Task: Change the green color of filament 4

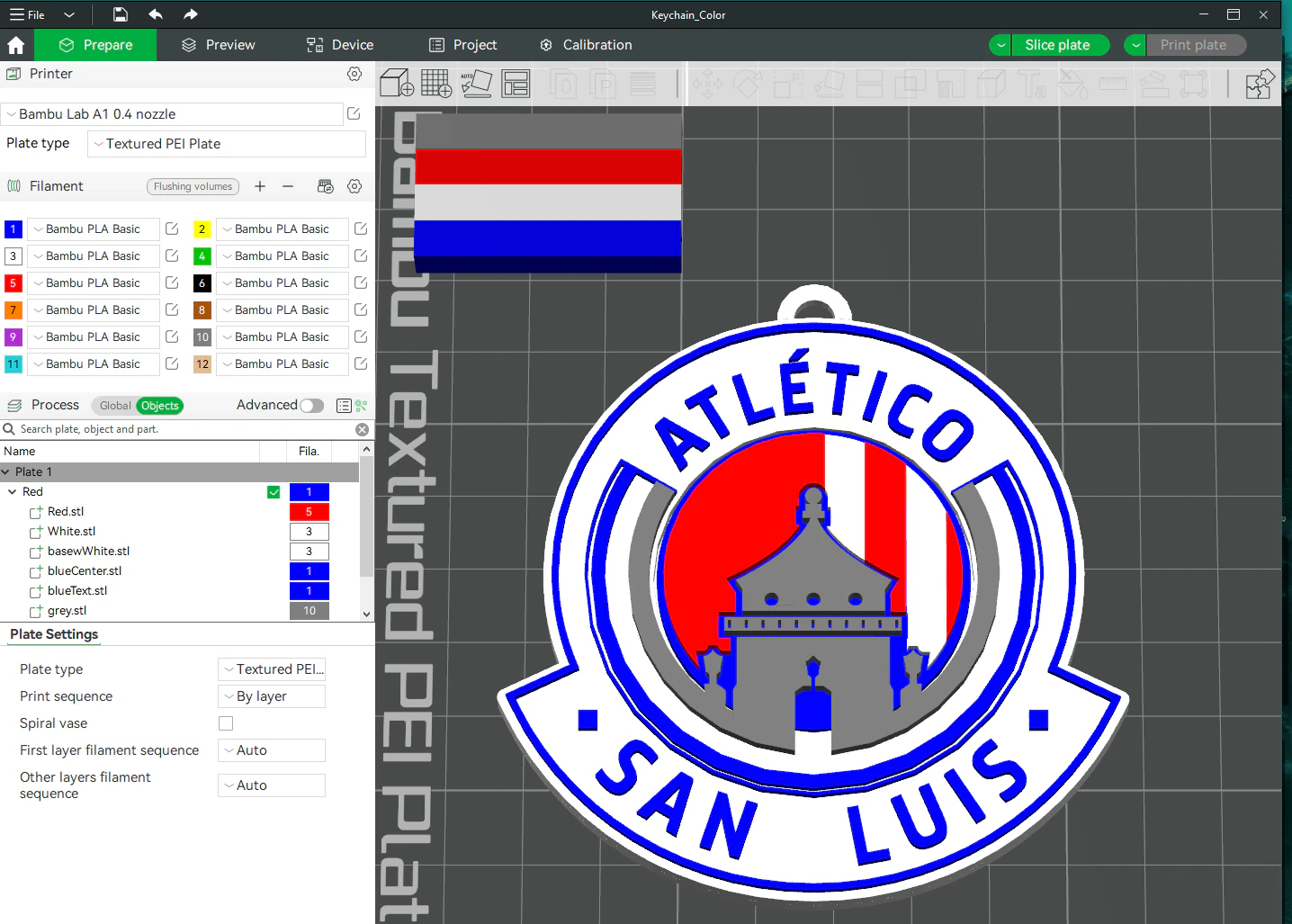Action: pos(202,256)
